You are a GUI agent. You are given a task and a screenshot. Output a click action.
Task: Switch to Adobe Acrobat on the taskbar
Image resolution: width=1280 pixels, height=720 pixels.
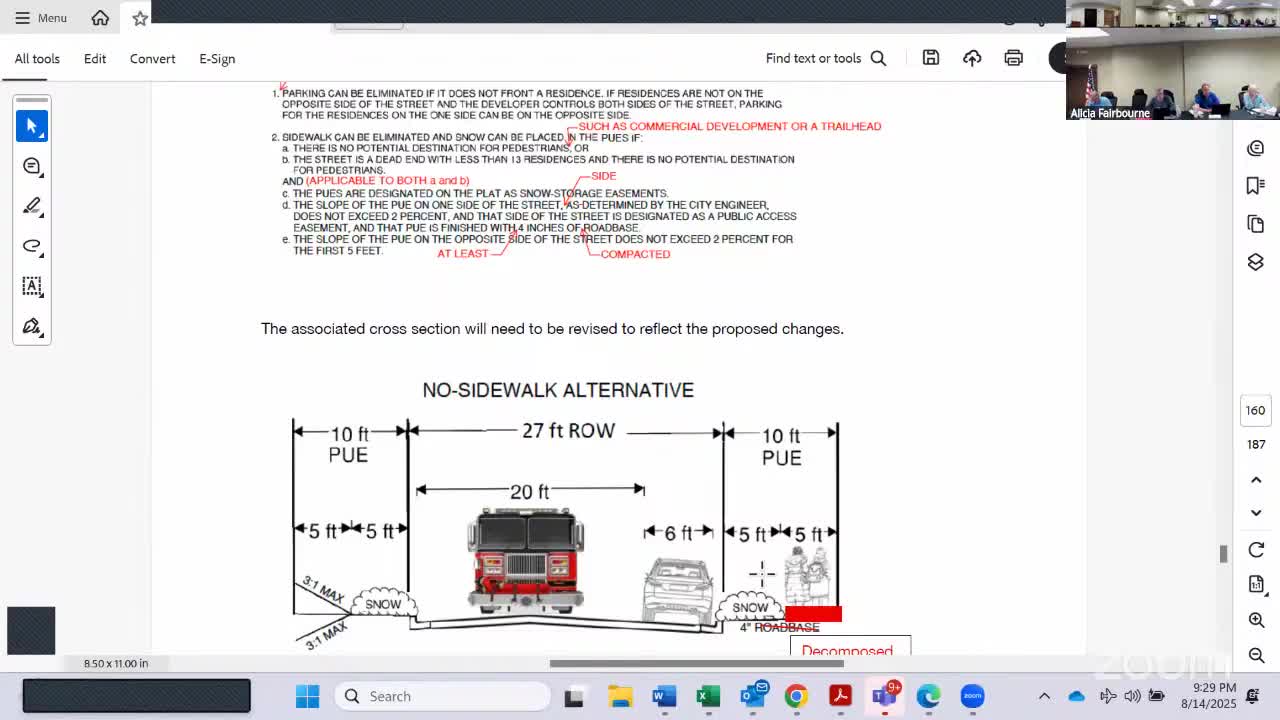pos(840,696)
